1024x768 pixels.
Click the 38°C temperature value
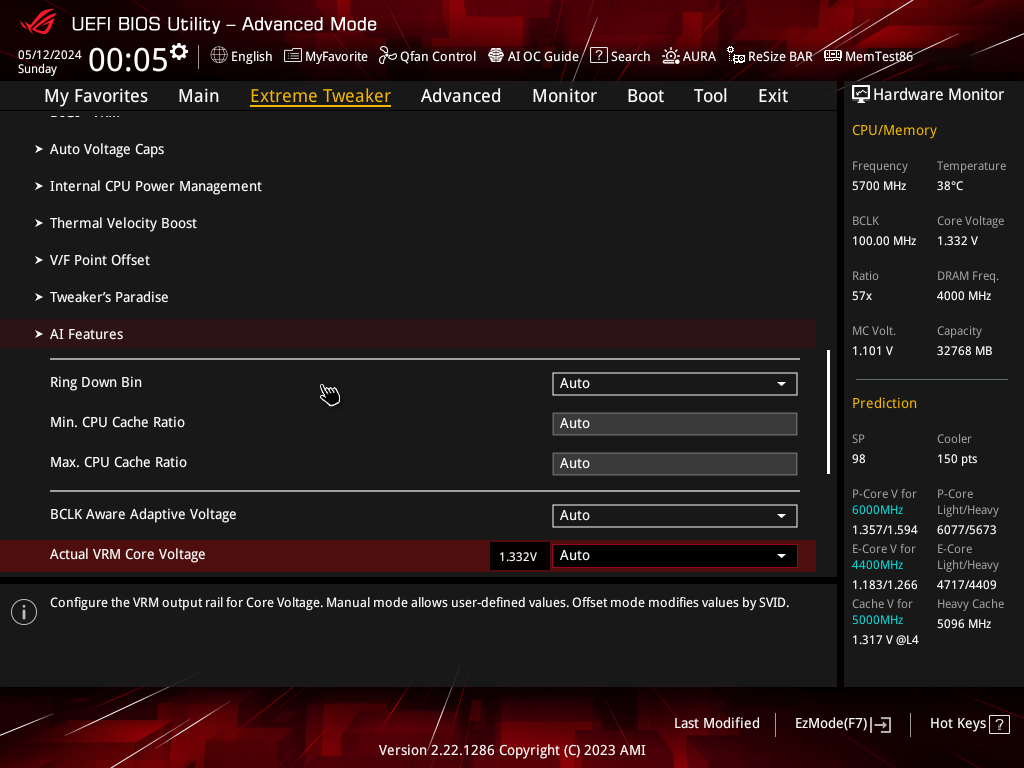(950, 186)
